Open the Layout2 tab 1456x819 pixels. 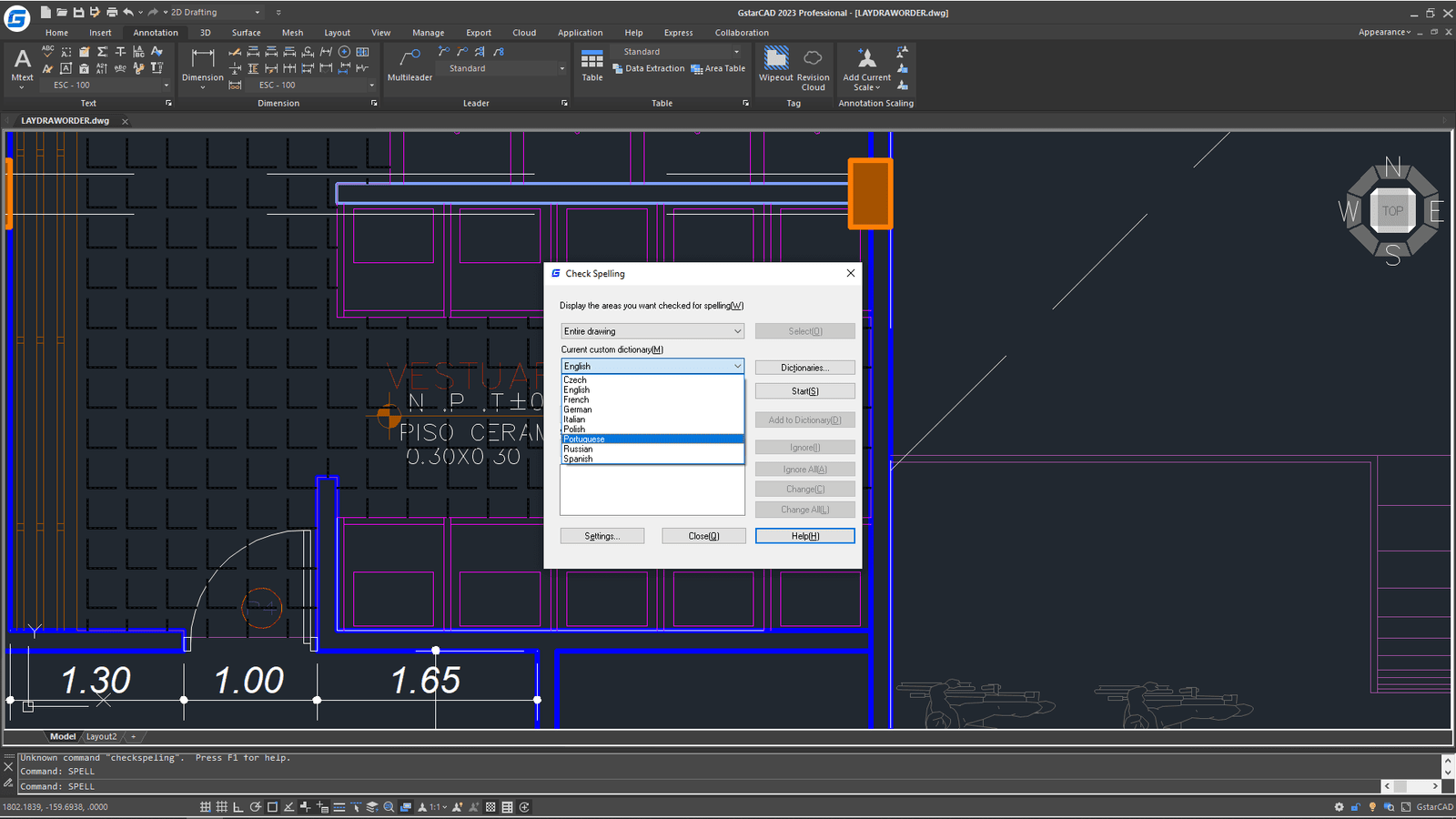point(101,737)
